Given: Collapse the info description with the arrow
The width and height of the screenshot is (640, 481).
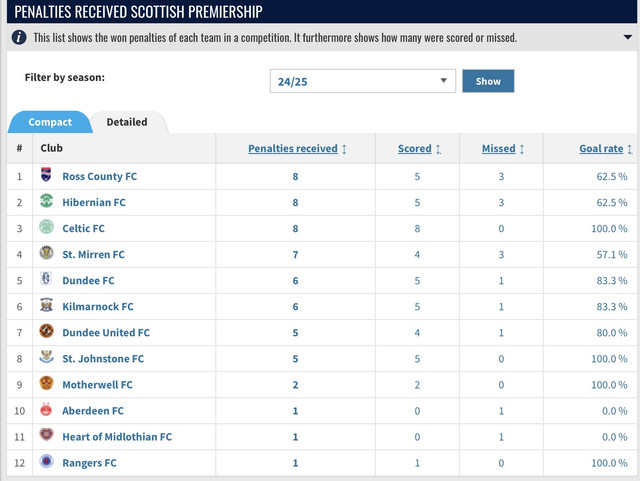Looking at the screenshot, I should 628,37.
